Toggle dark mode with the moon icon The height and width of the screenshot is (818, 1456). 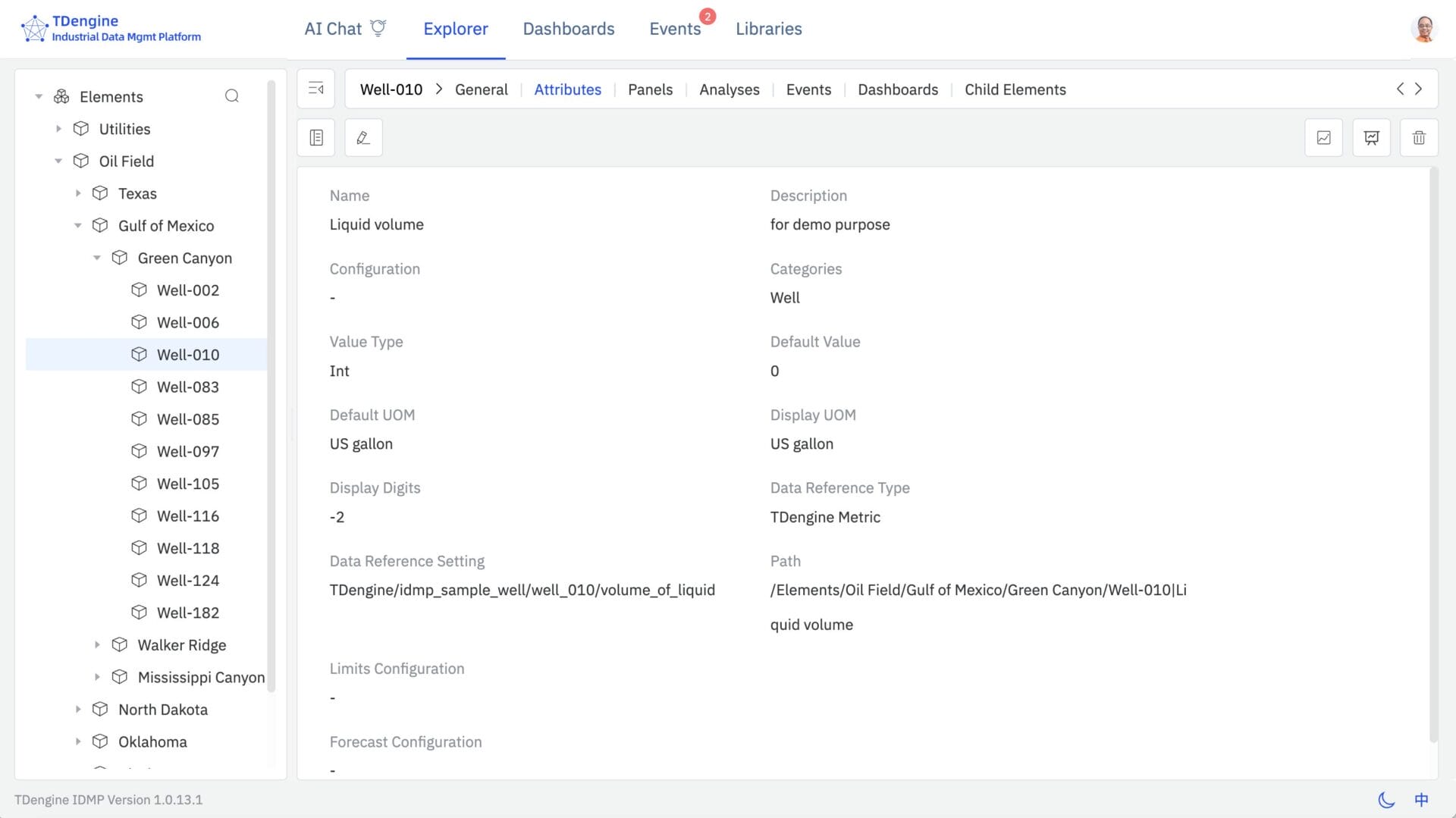1386,800
